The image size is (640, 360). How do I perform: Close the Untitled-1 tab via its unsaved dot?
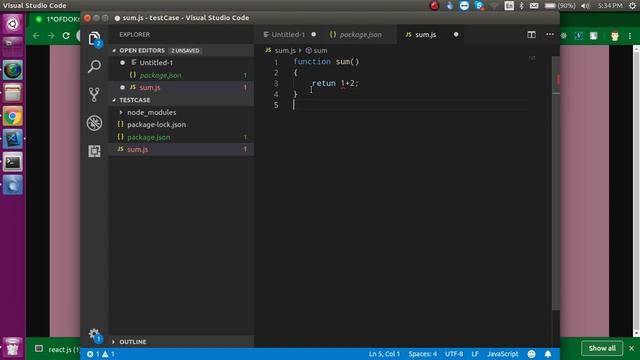(313, 35)
